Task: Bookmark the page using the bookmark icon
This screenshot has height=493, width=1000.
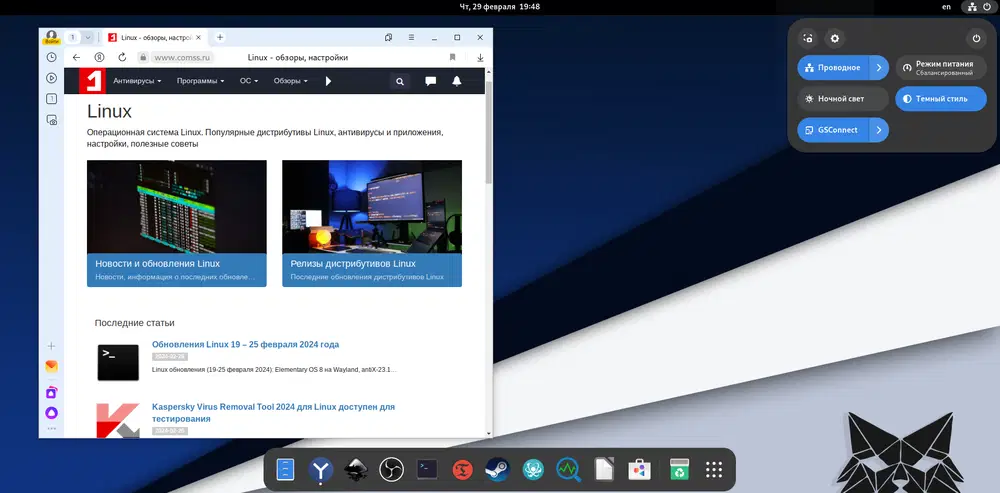Action: (x=452, y=57)
